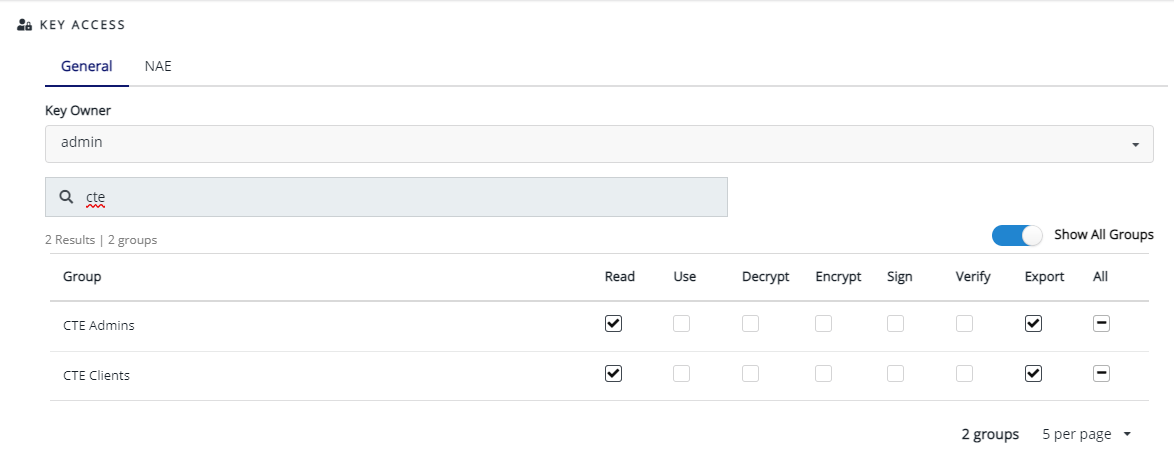Uncheck Export permission for CTE Admins
The height and width of the screenshot is (453, 1174).
[x=1034, y=323]
